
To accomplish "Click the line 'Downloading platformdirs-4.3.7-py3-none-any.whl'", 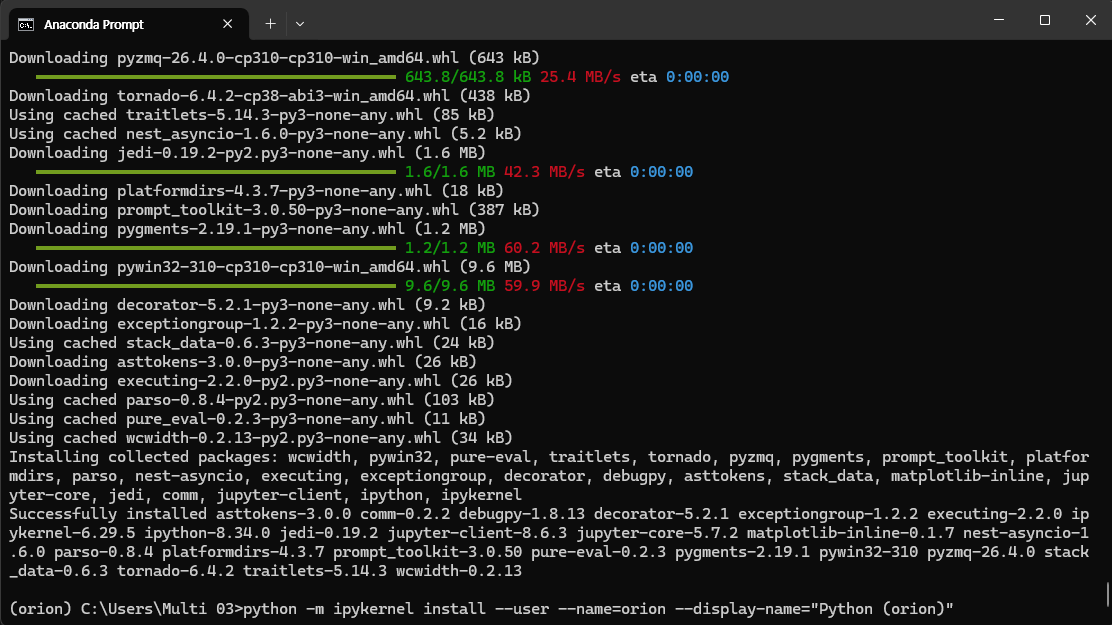I will [x=256, y=191].
